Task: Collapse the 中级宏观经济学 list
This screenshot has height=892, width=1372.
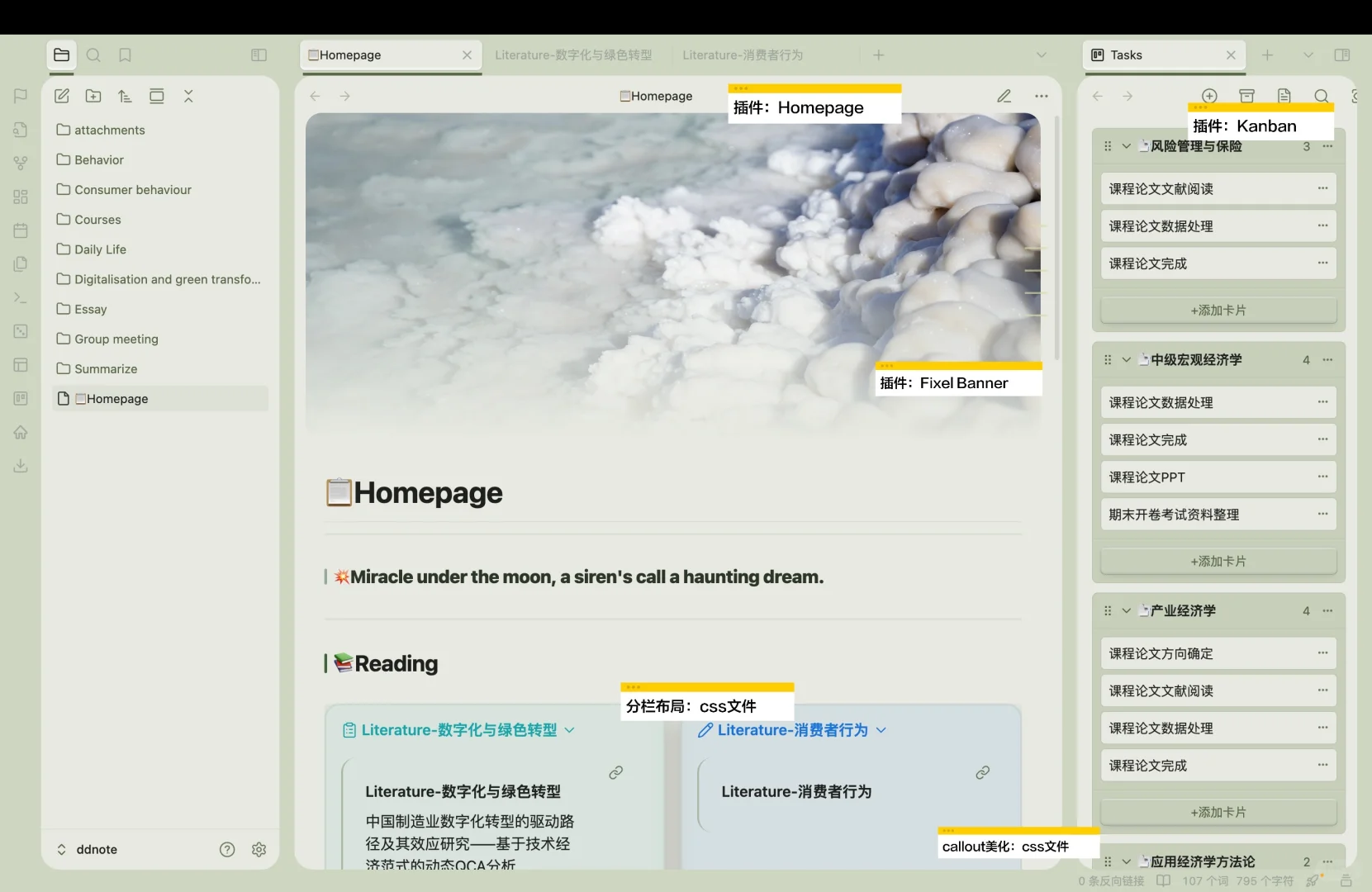Action: 1126,359
